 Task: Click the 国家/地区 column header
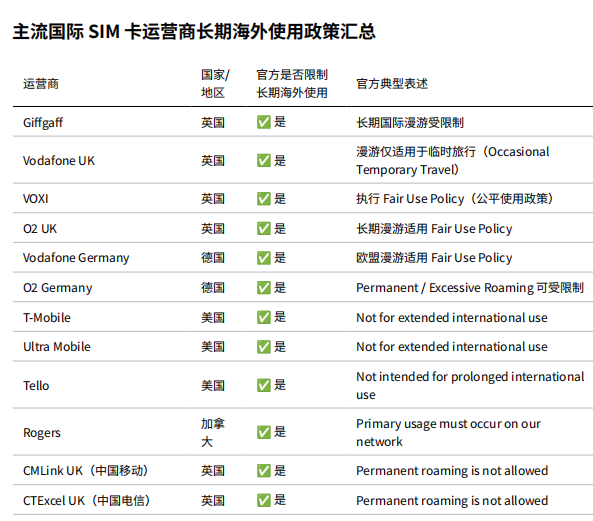215,84
